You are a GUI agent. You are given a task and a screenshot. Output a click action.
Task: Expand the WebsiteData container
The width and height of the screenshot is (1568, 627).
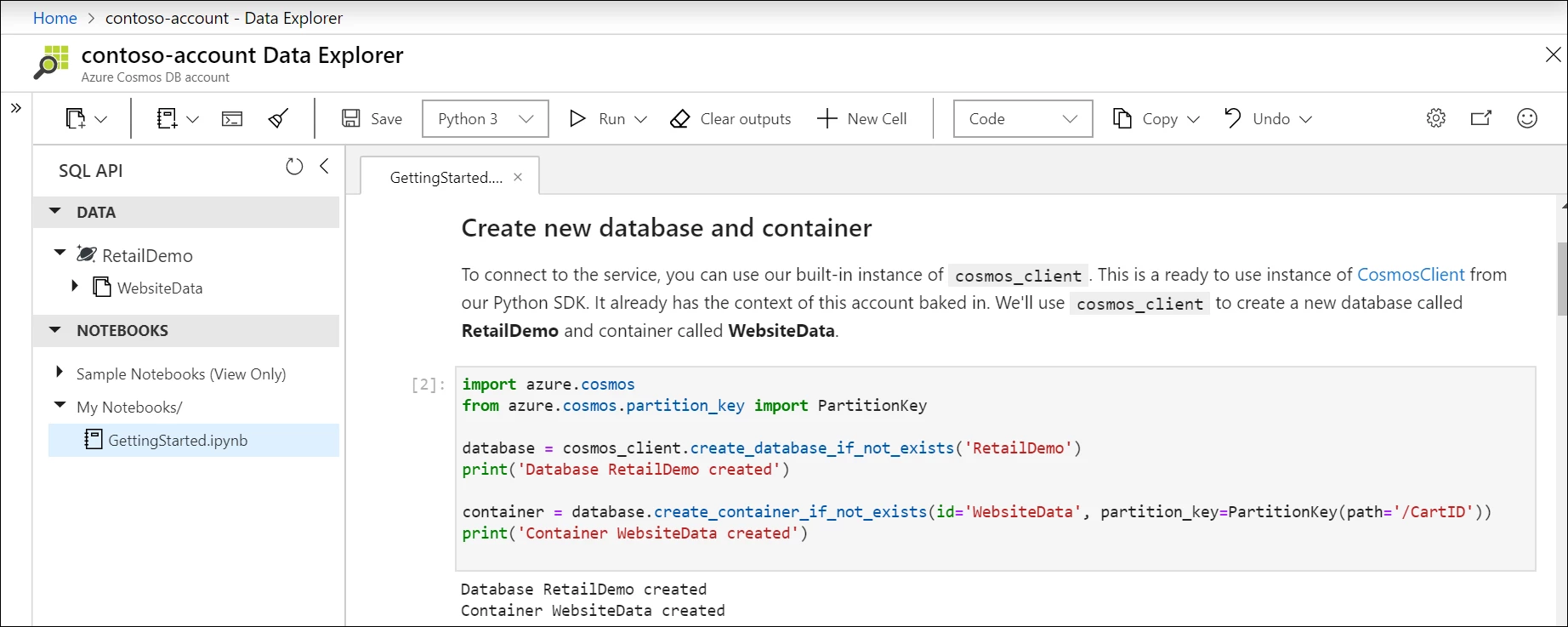(x=75, y=286)
